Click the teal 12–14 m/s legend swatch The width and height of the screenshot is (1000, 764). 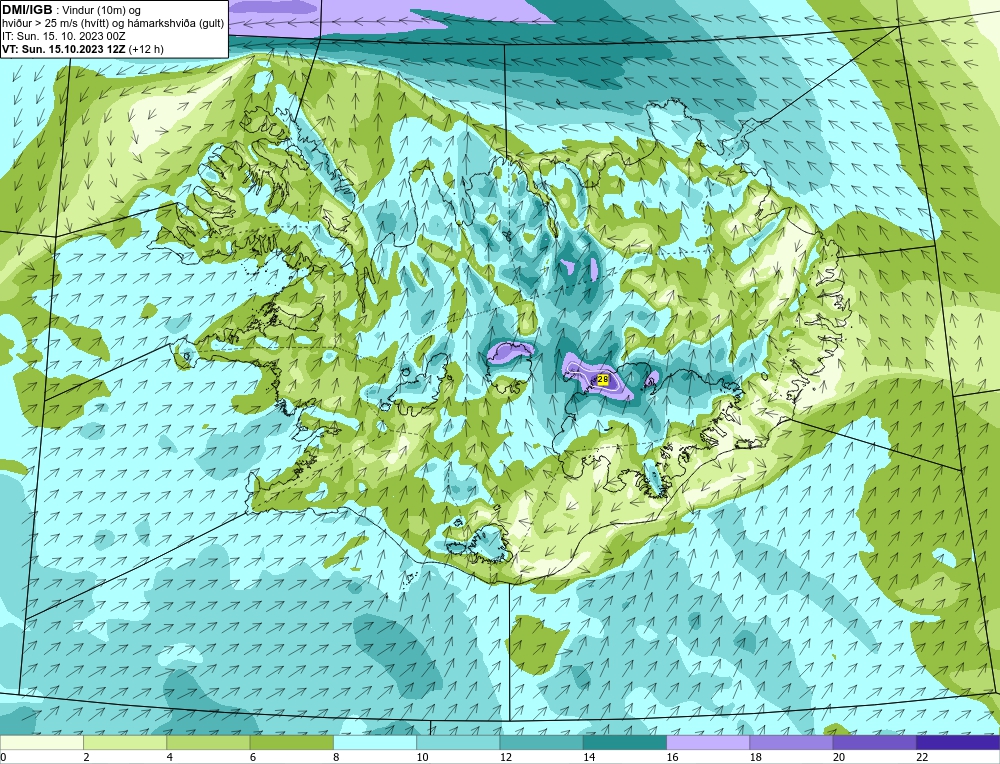pos(541,742)
